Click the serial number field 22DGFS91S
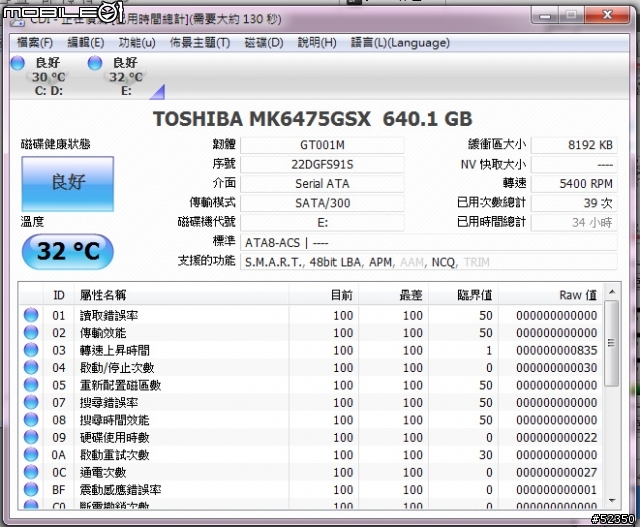This screenshot has height=527, width=640. 322,165
